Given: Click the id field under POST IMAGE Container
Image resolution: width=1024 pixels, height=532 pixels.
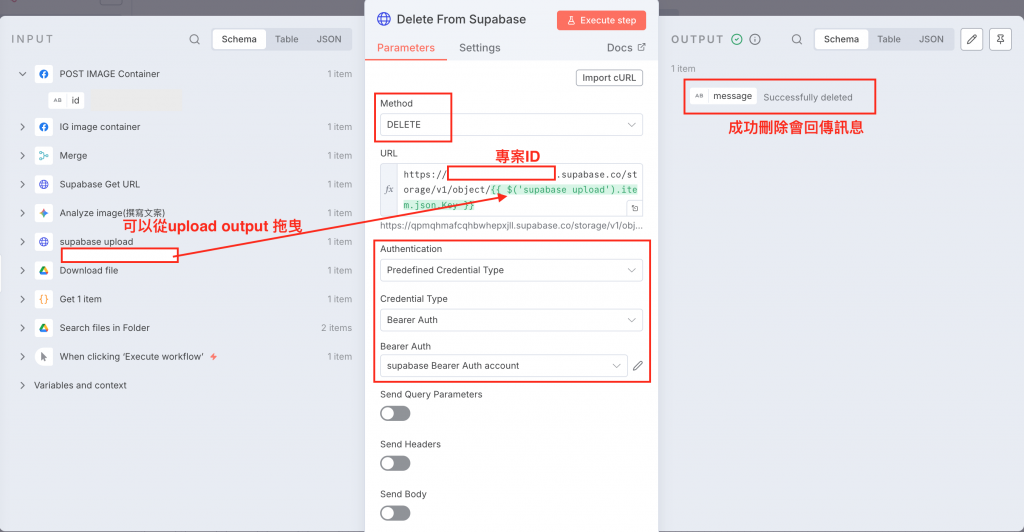Looking at the screenshot, I should [x=67, y=100].
